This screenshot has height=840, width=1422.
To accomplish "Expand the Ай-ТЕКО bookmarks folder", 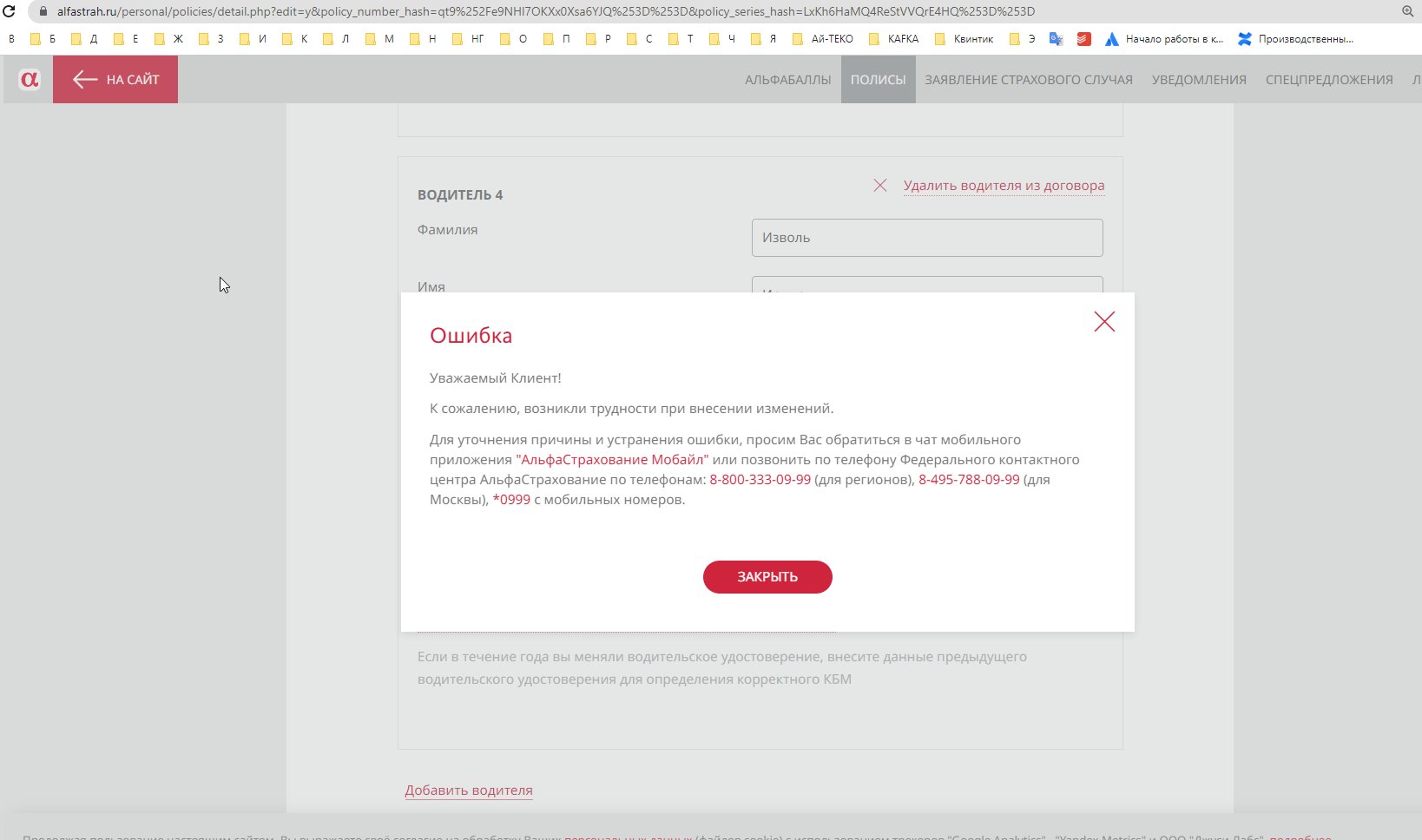I will (x=822, y=39).
